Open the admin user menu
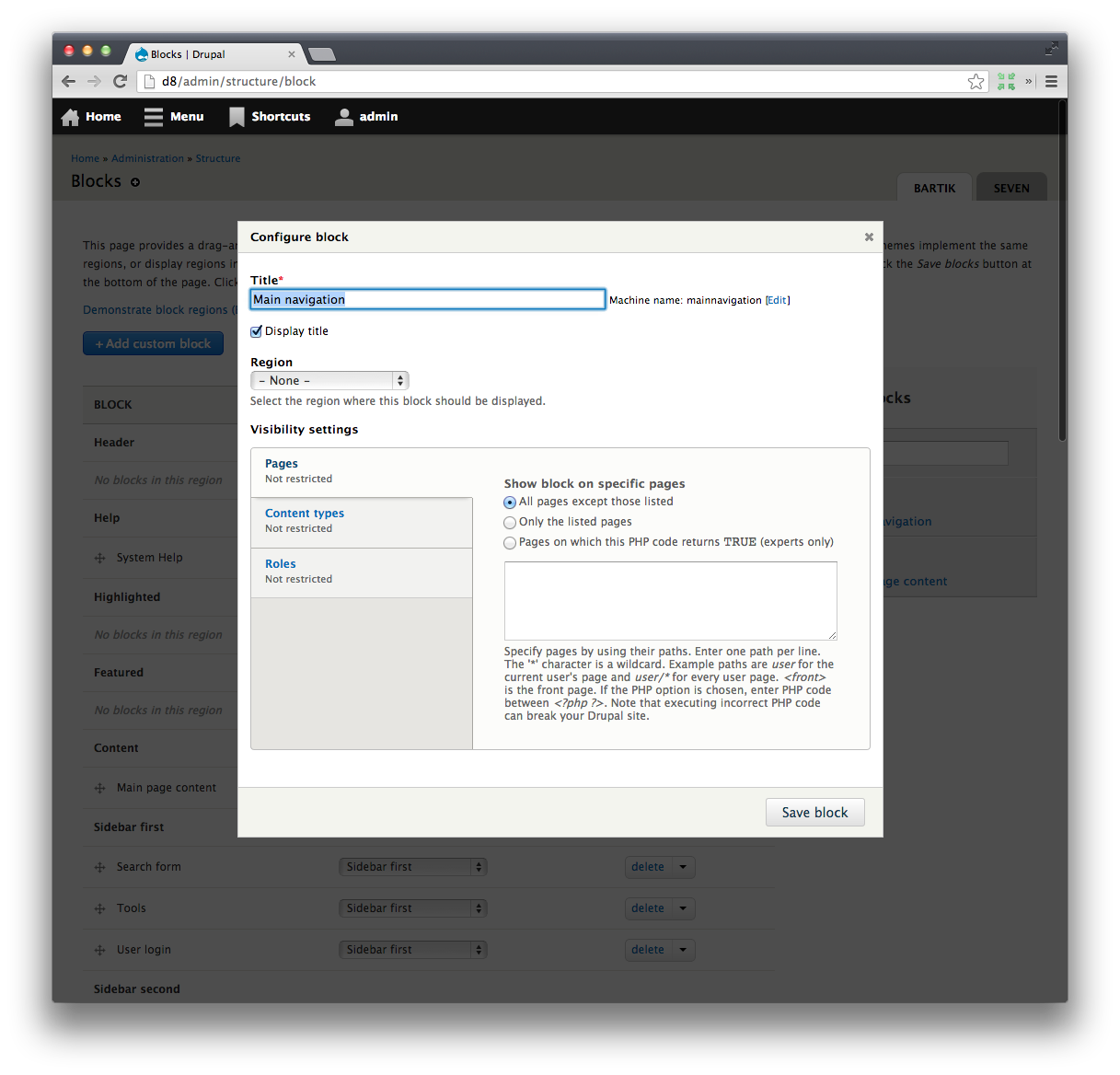 [x=366, y=117]
